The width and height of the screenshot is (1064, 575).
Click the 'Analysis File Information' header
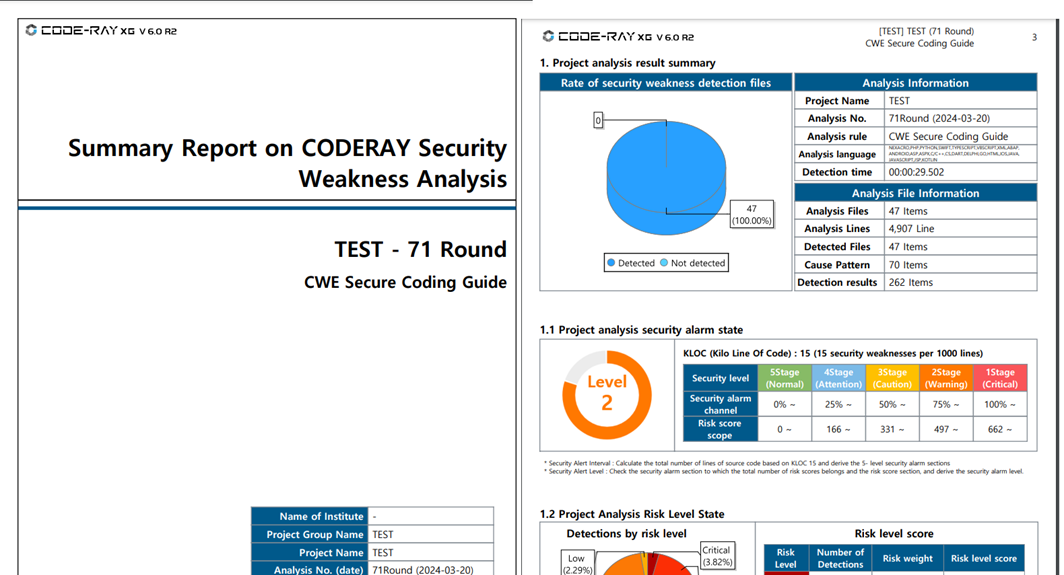coord(915,193)
